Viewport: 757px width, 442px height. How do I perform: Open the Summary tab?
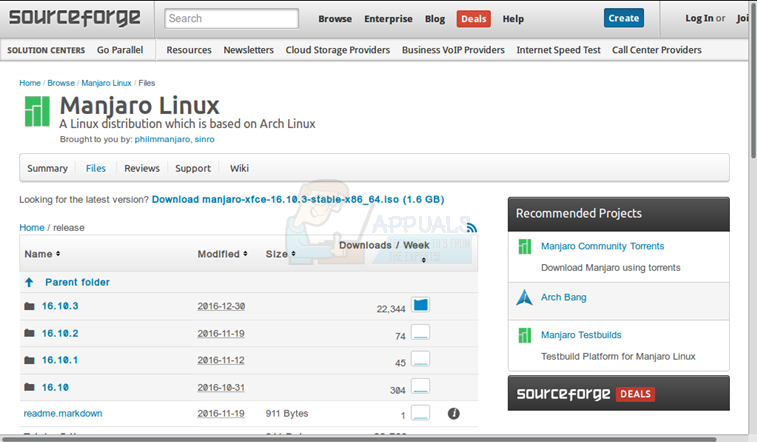[47, 168]
